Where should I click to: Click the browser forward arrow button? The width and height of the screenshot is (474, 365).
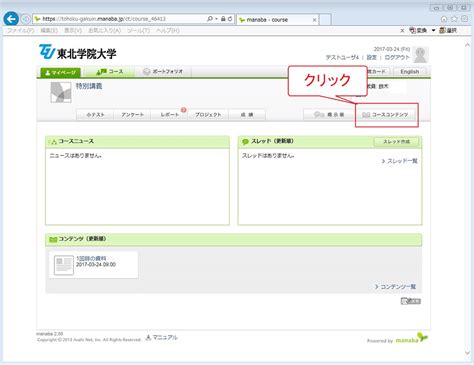coord(26,19)
